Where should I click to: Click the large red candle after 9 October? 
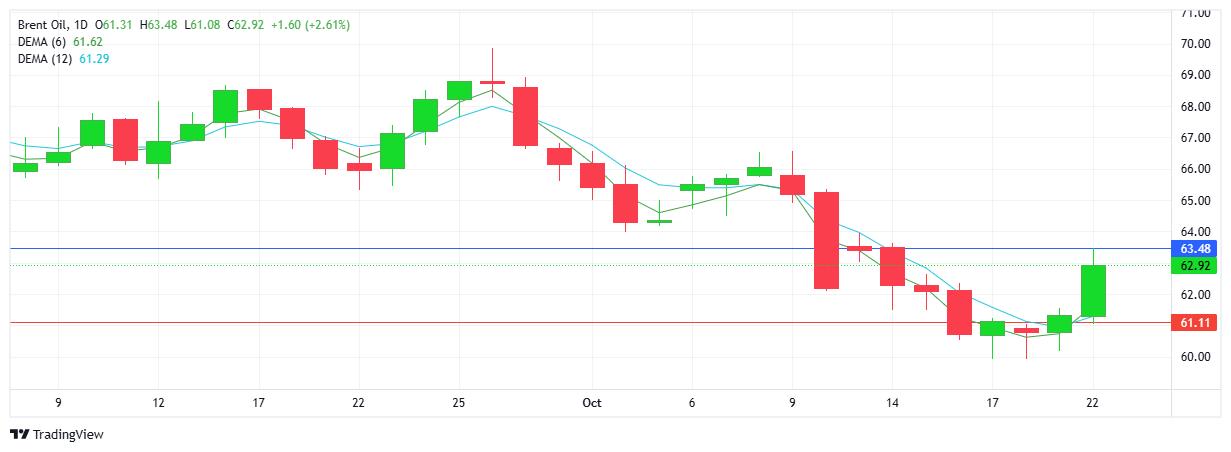[x=826, y=240]
